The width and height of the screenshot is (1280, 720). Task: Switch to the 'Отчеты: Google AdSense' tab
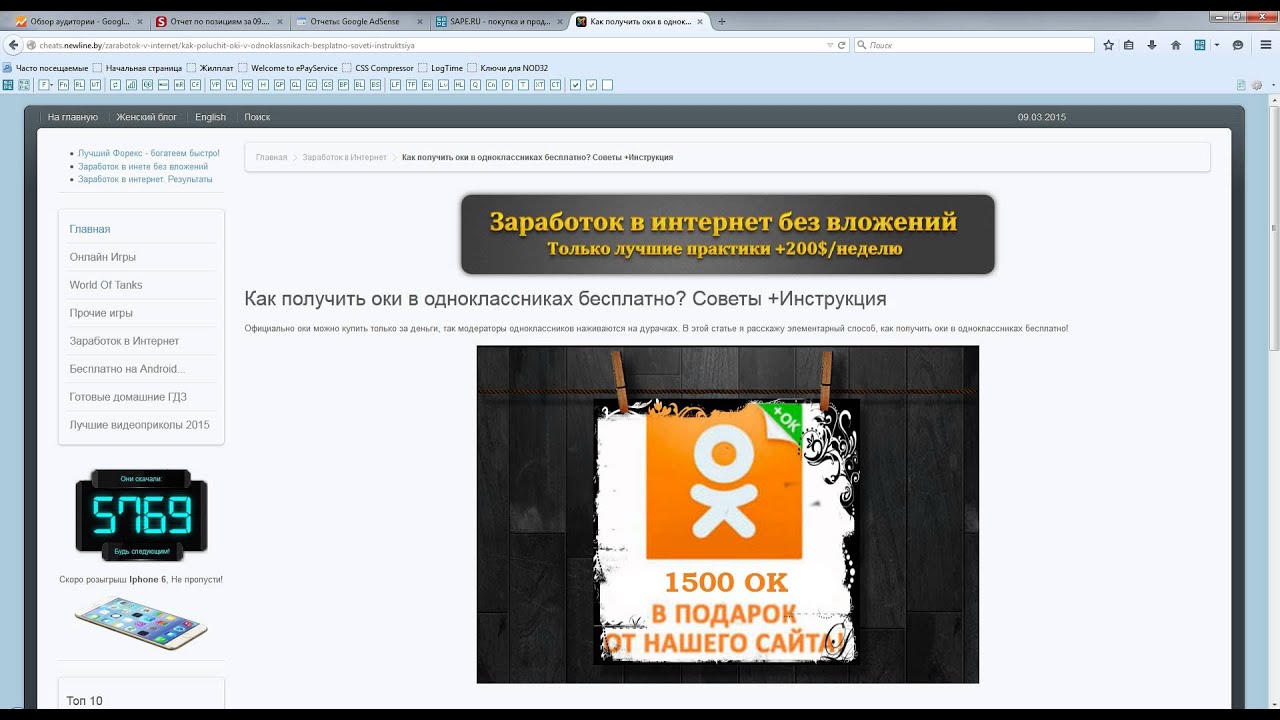(360, 21)
